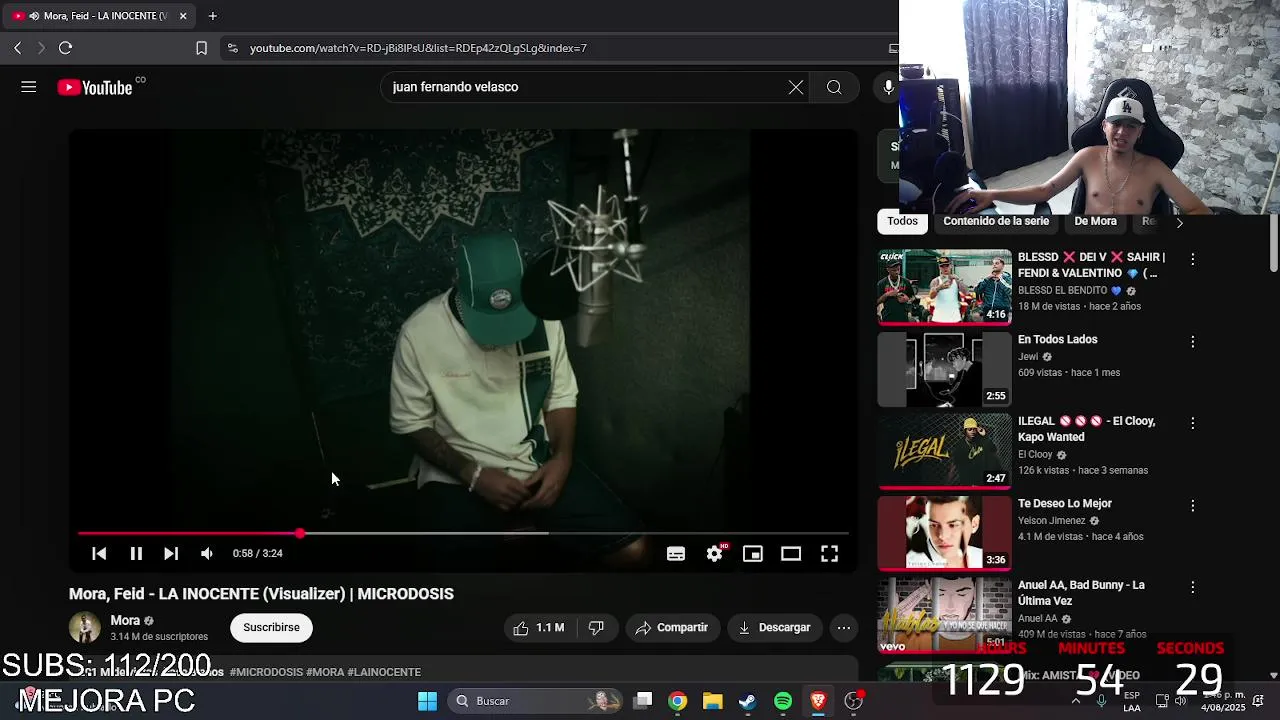Open the YouTube guide hamburger menu

tap(28, 87)
